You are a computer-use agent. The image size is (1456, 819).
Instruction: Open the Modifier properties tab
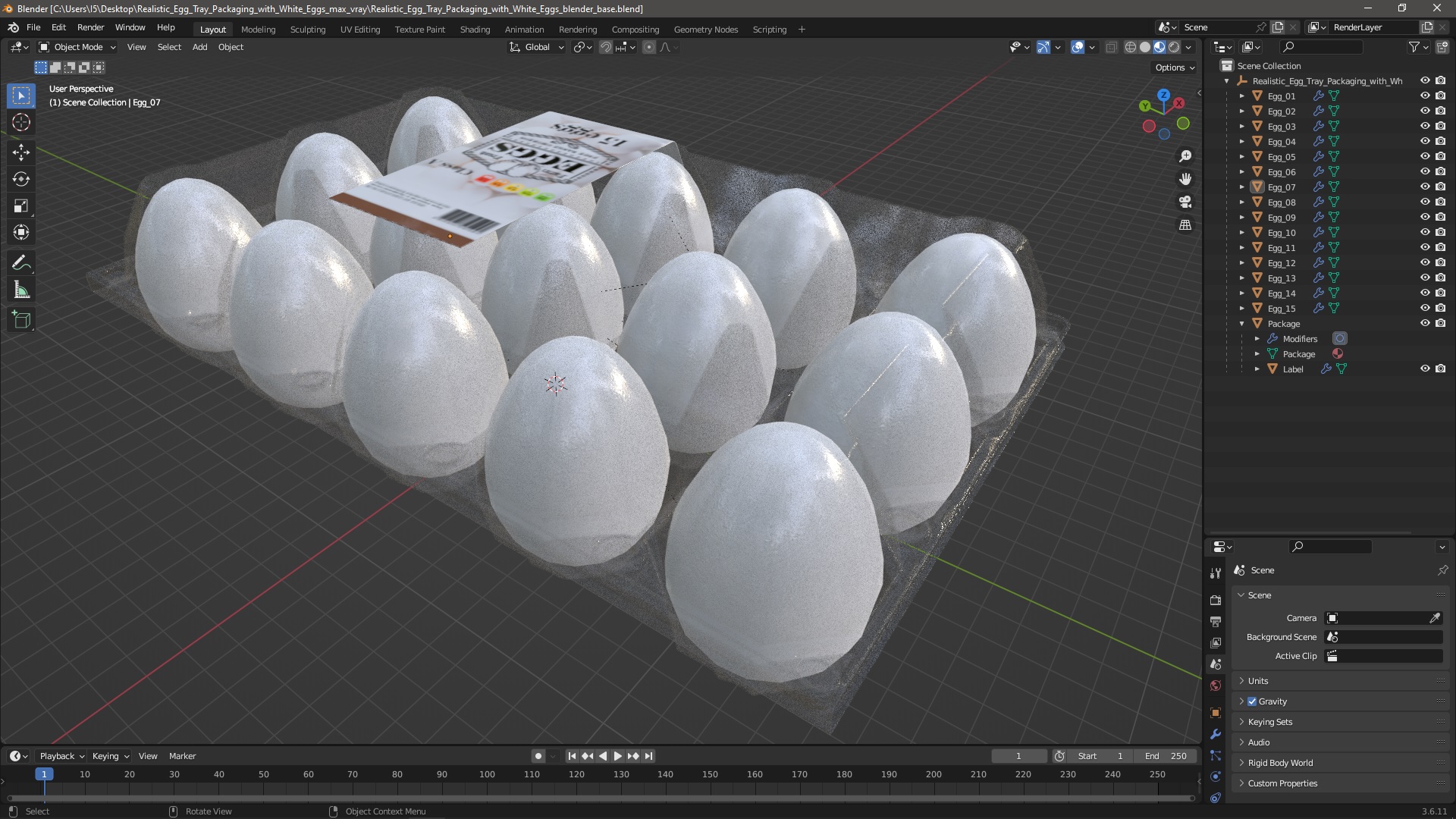1216,734
